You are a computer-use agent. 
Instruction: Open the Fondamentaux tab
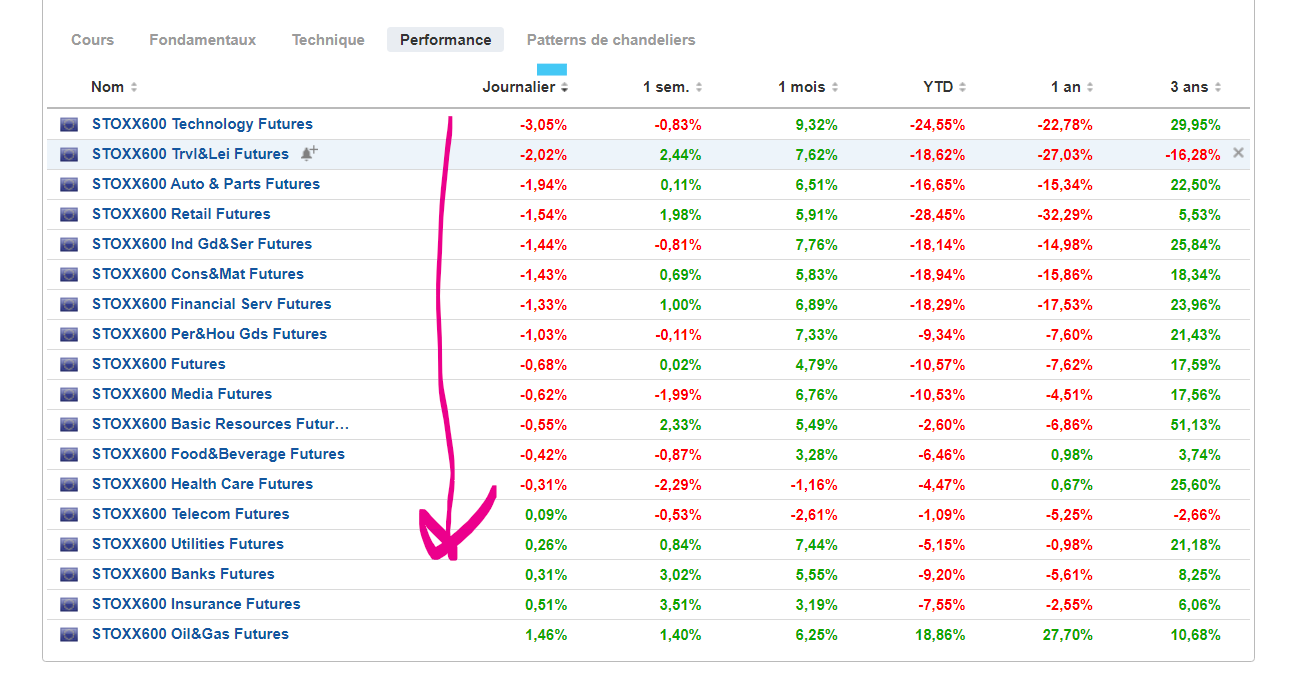203,40
